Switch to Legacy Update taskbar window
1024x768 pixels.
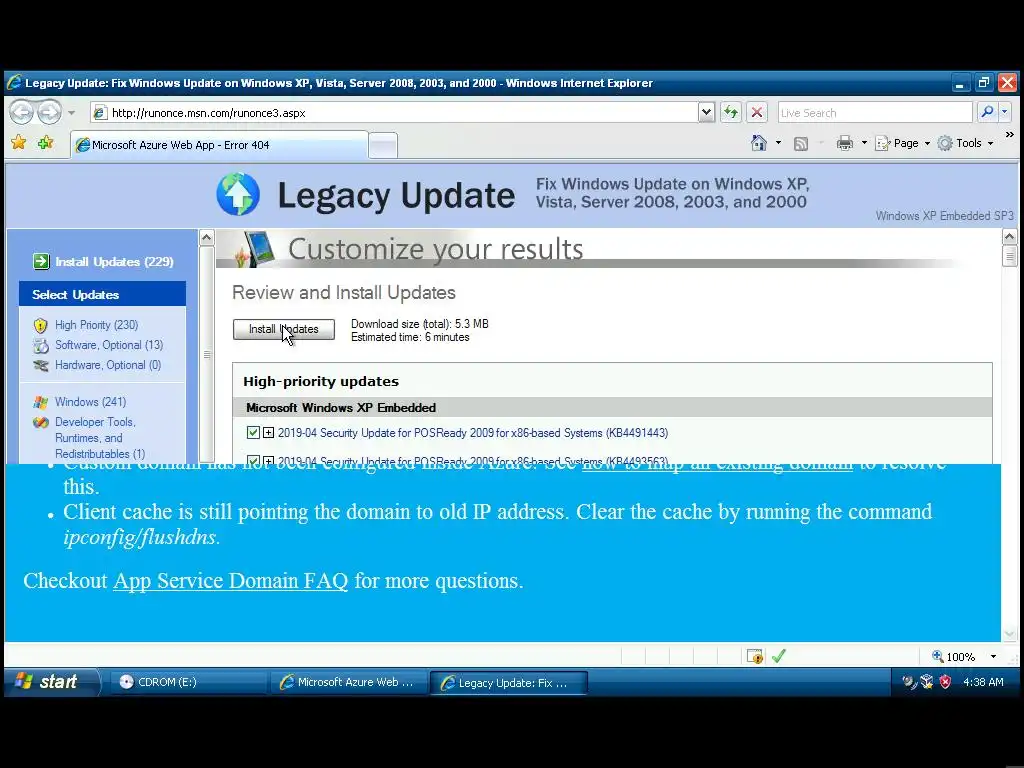point(508,682)
